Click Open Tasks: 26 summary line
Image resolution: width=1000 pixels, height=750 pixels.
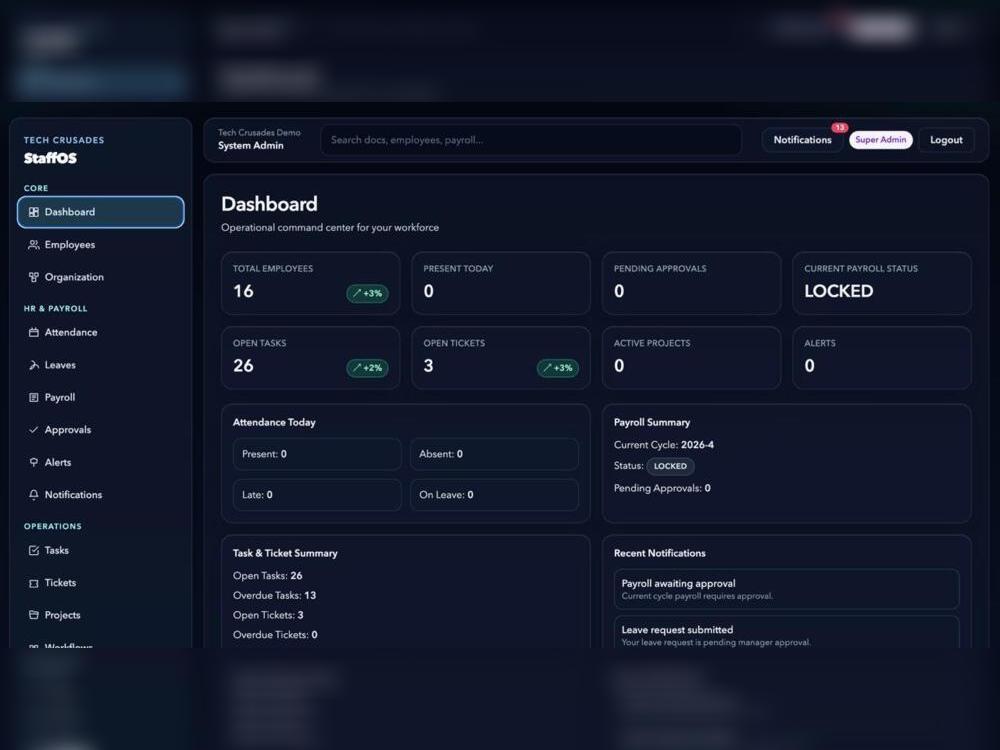tap(267, 575)
